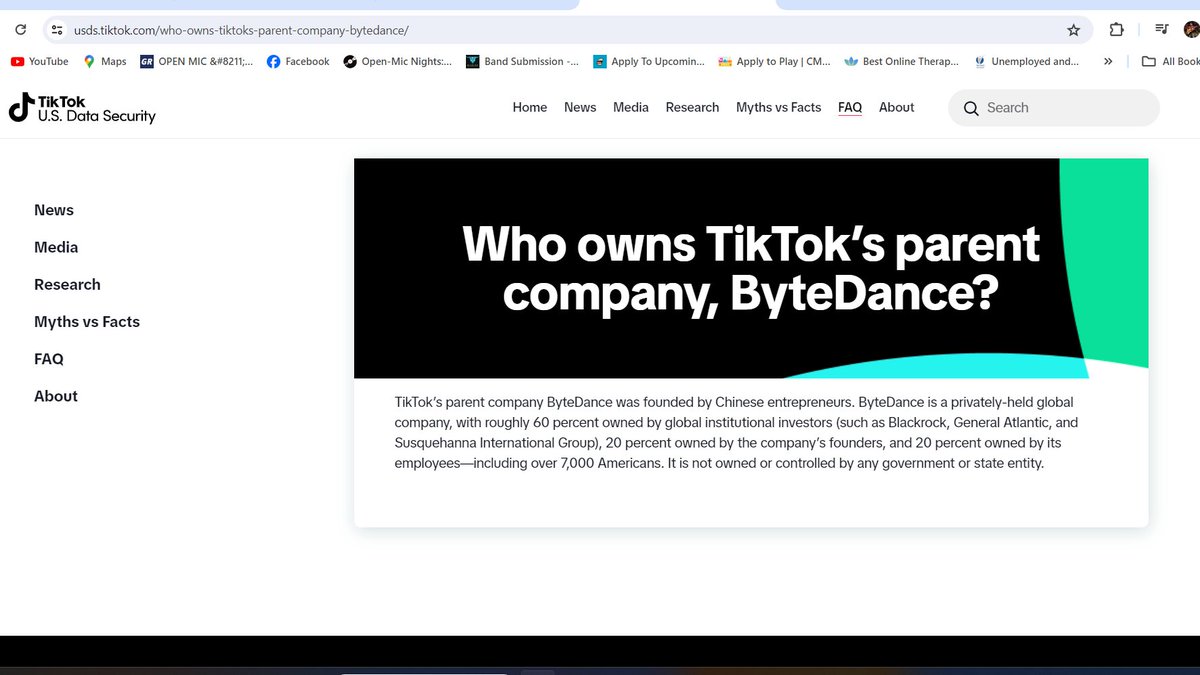Show more bookmarks with the chevron
The width and height of the screenshot is (1200, 675).
tap(1108, 61)
